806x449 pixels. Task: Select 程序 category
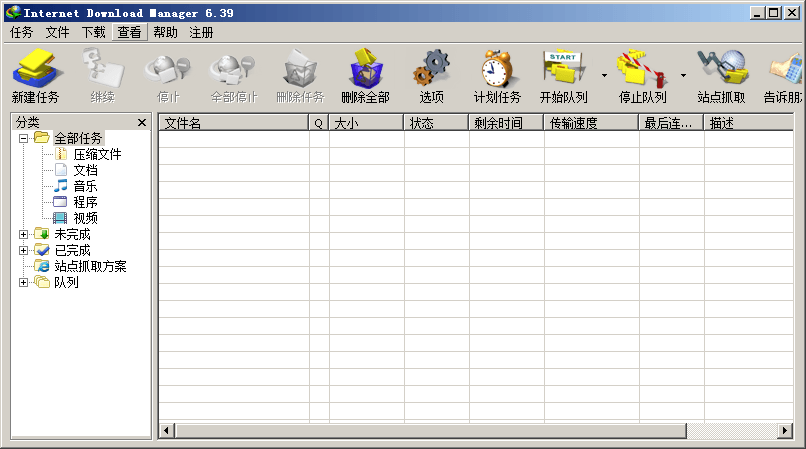click(x=85, y=202)
